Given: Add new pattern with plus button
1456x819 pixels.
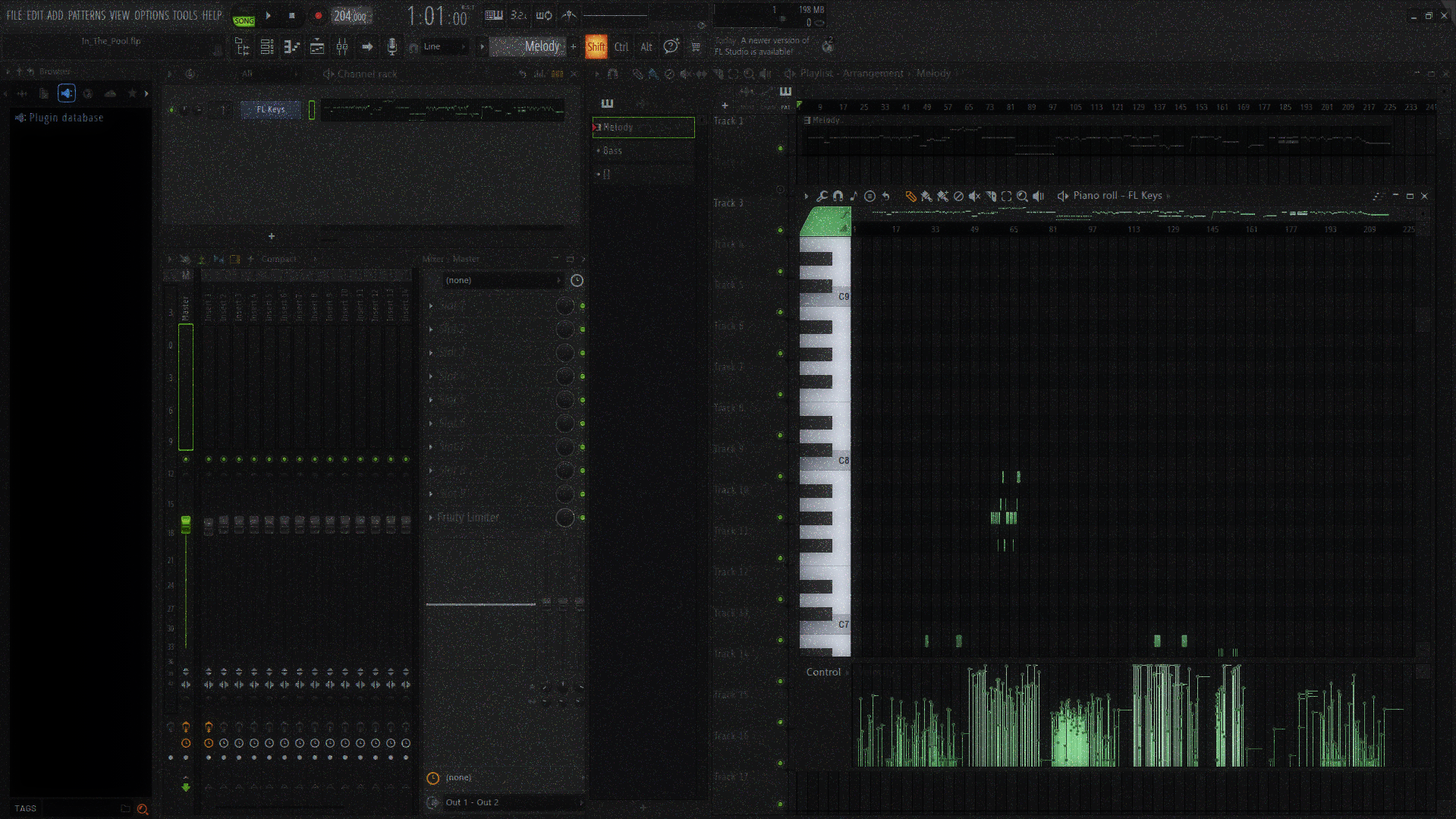Looking at the screenshot, I should coord(574,47).
